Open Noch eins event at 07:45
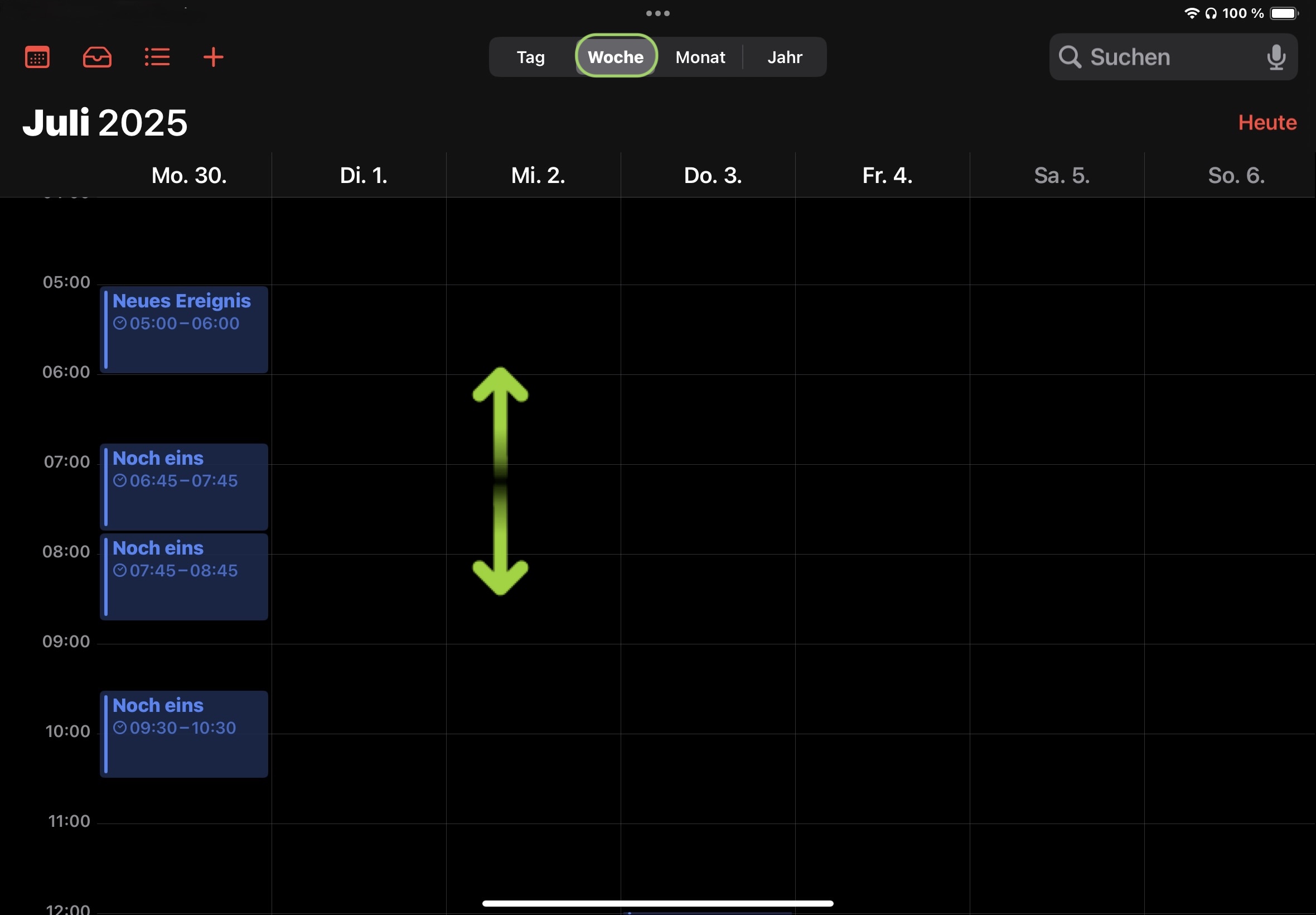This screenshot has height=915, width=1316. [184, 577]
